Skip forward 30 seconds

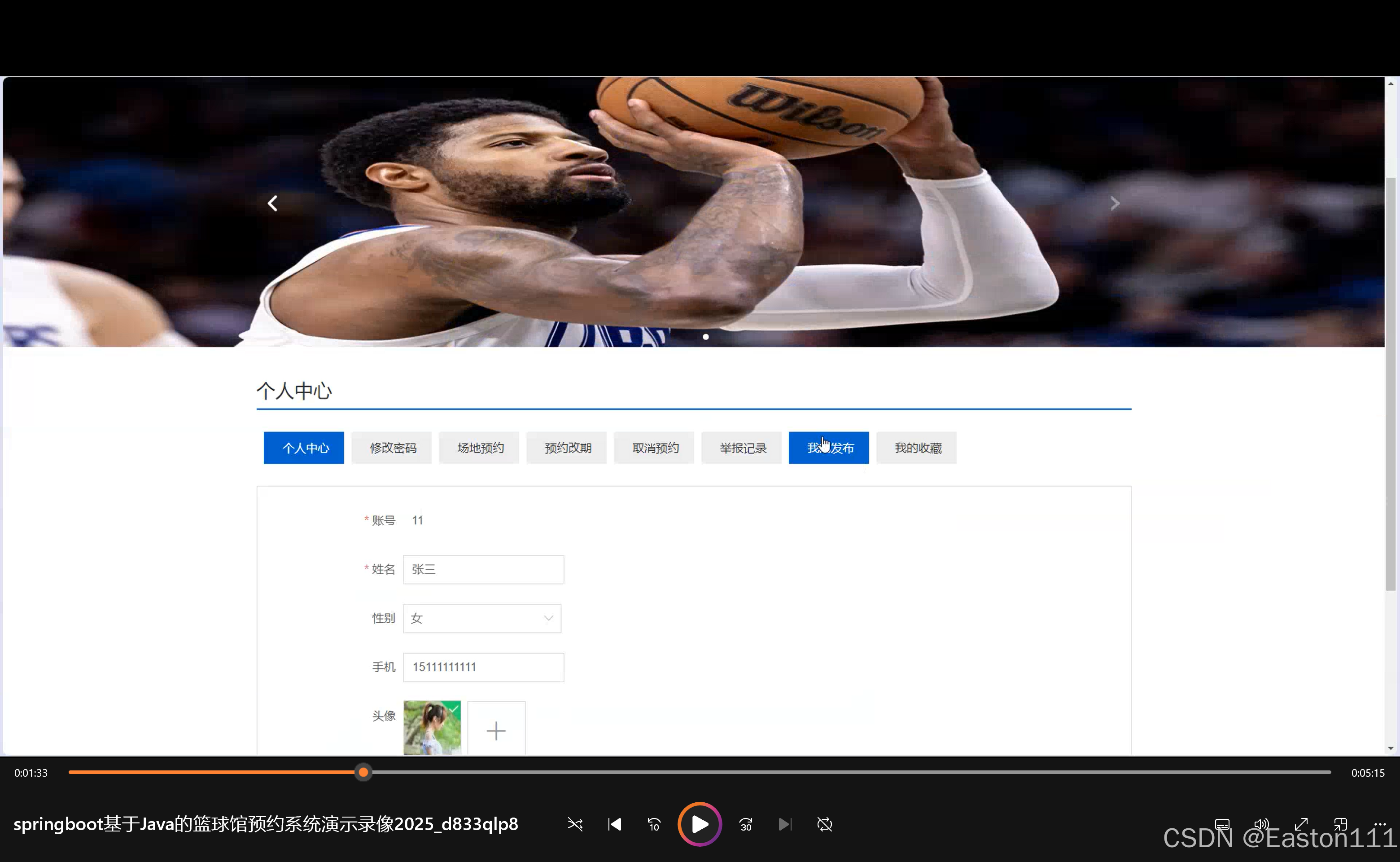tap(745, 824)
